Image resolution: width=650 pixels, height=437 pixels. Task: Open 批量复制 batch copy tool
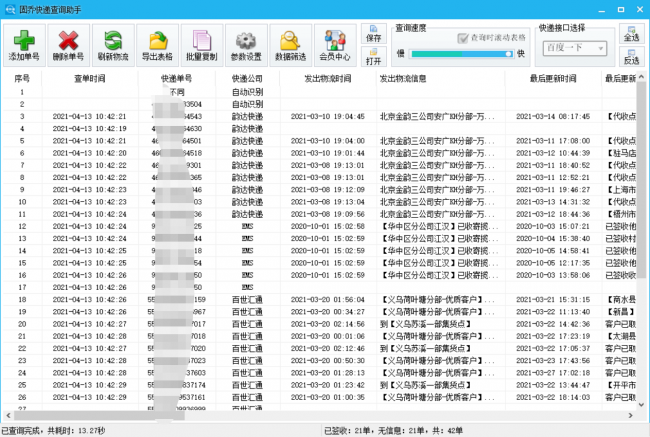[x=201, y=45]
